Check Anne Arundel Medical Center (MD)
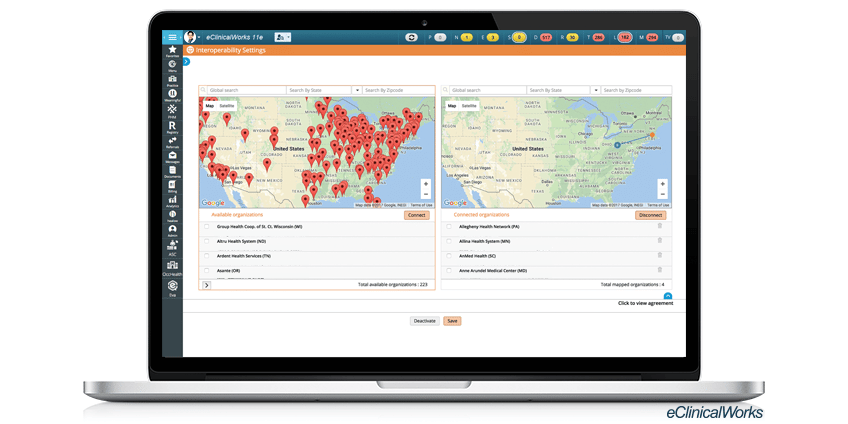Viewport: 848px width, 424px height. click(x=448, y=270)
